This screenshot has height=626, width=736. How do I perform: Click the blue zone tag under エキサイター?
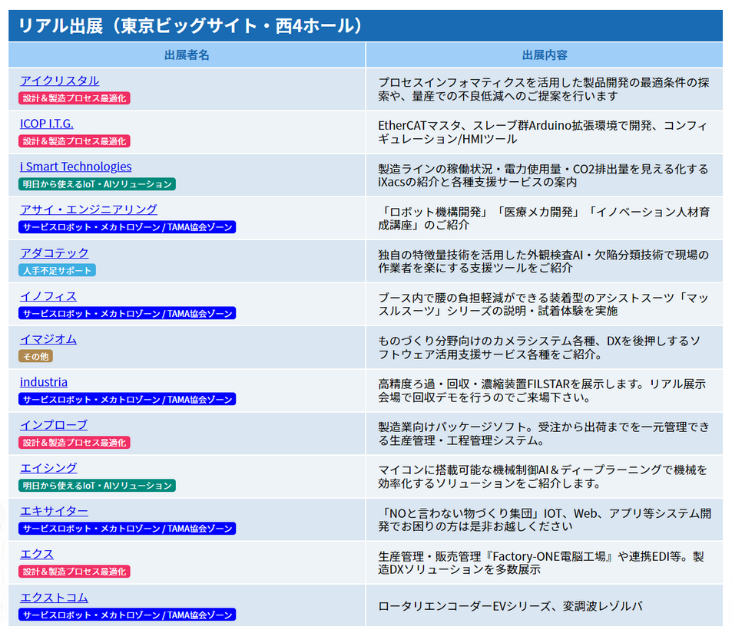click(x=127, y=529)
